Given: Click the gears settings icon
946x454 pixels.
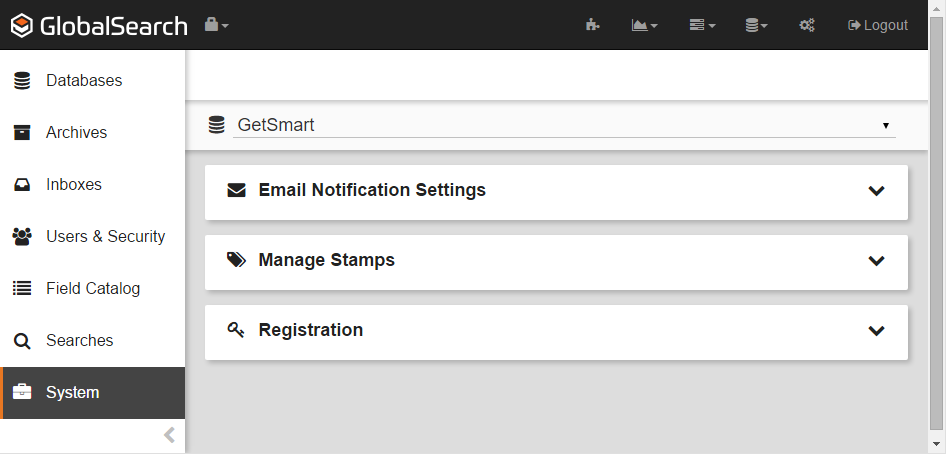Looking at the screenshot, I should tap(807, 25).
